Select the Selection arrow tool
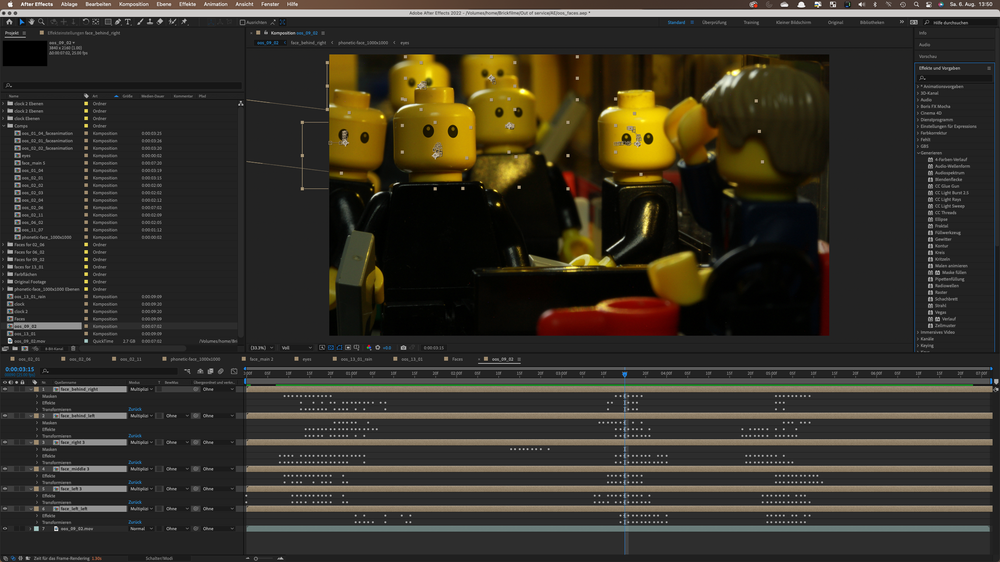 click(22, 22)
